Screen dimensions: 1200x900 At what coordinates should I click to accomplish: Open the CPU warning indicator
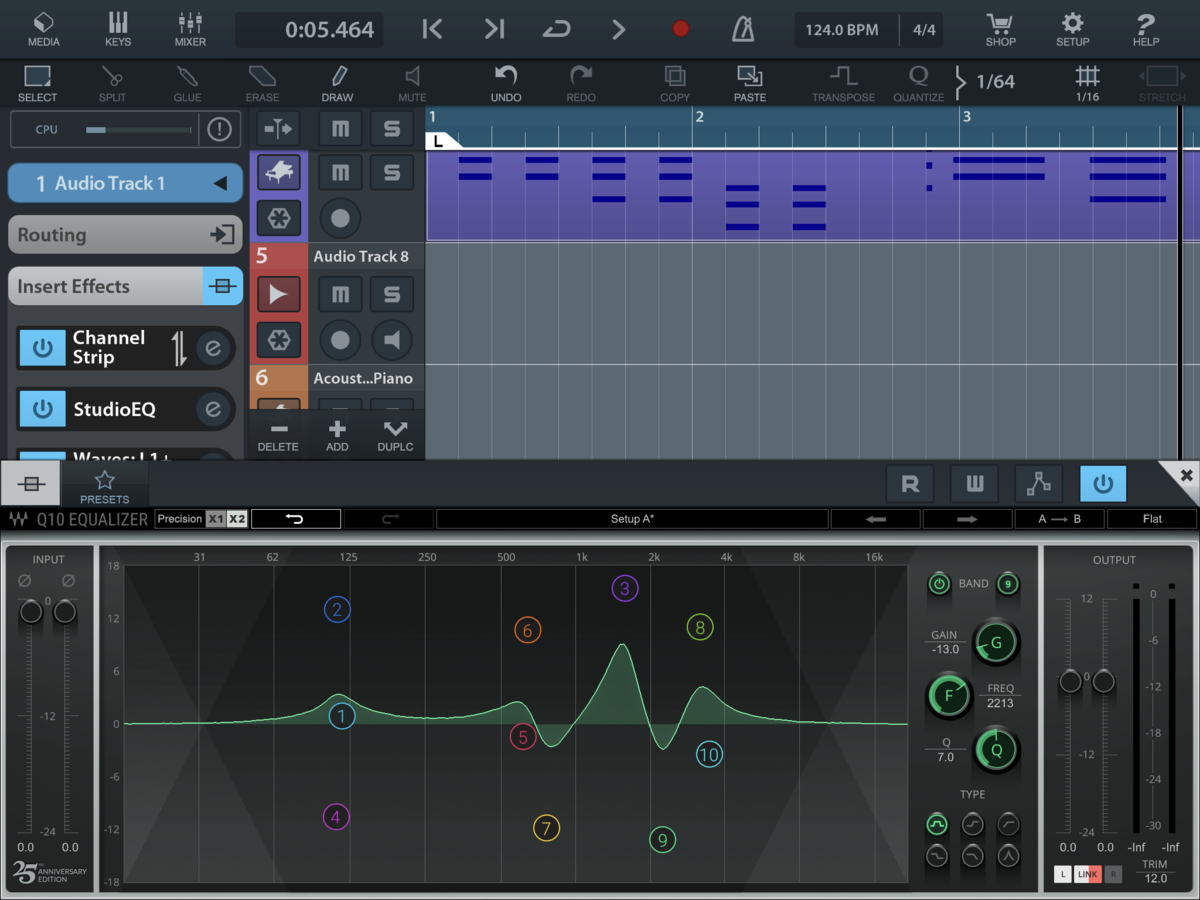point(219,129)
